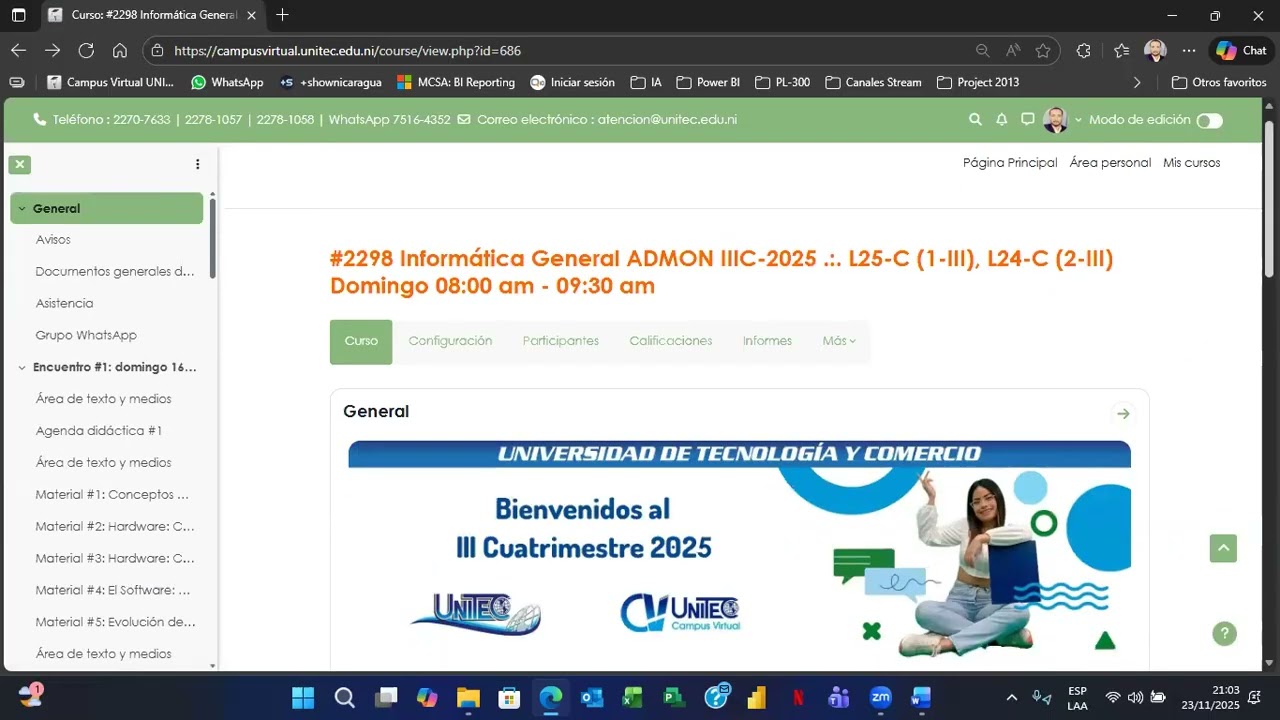
Task: Open Netflix from the taskbar
Action: pos(798,697)
